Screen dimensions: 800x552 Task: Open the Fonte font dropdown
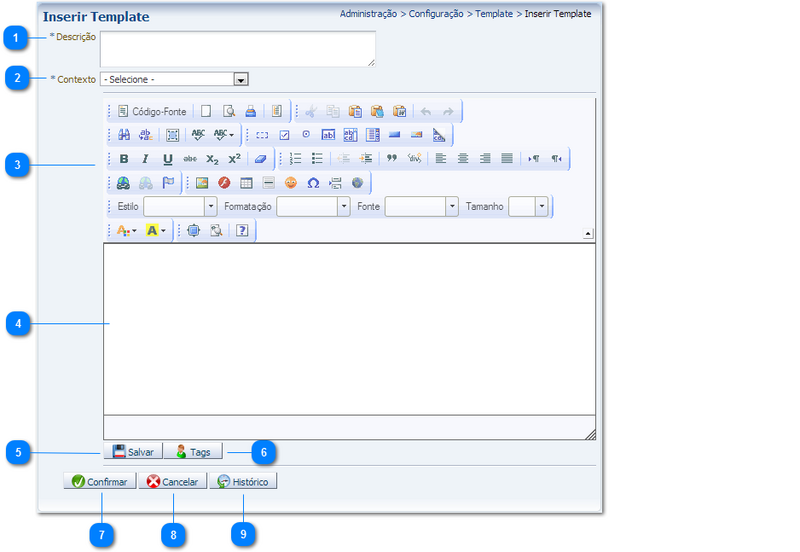pos(452,206)
